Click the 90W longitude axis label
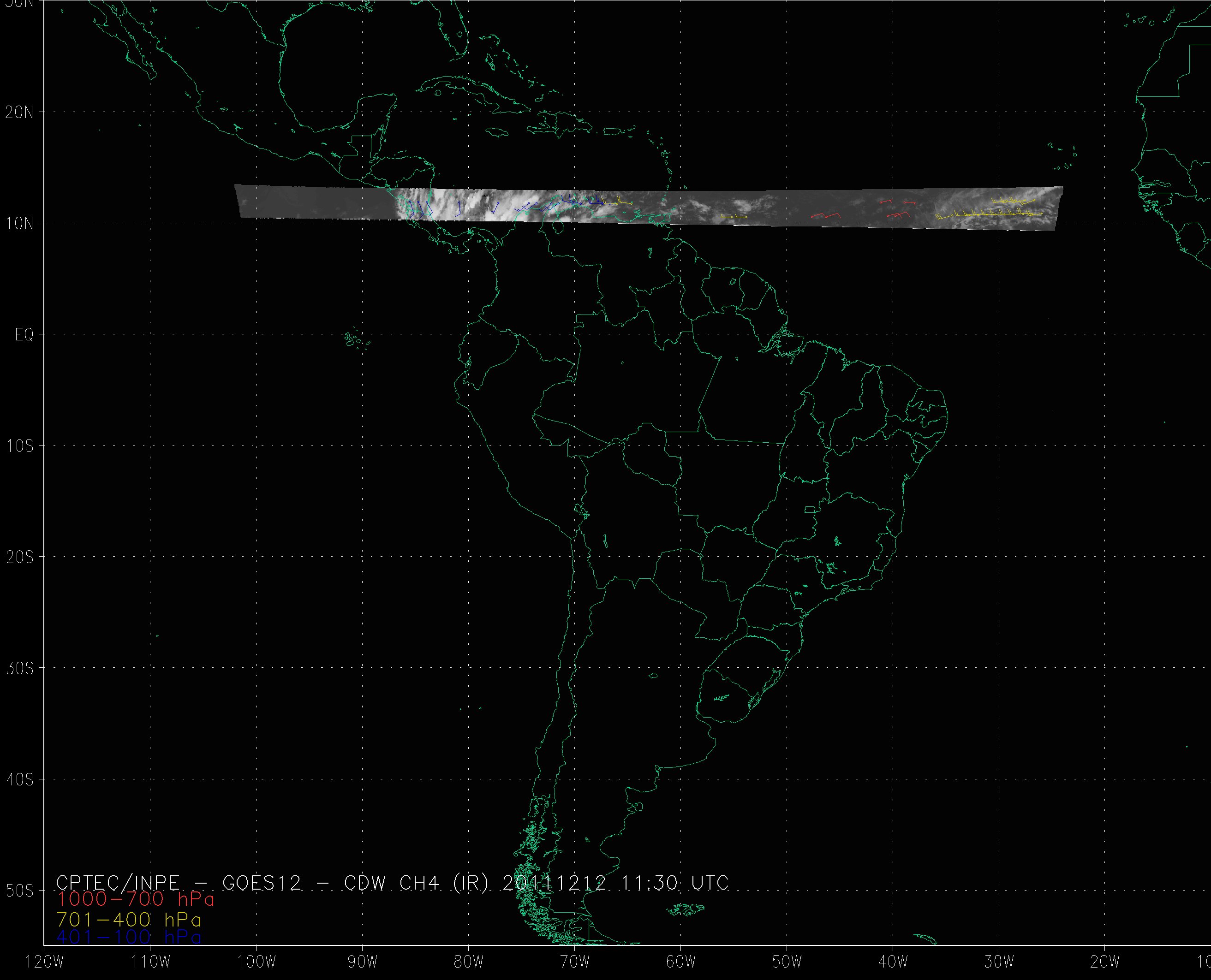1211x980 pixels. 363,962
